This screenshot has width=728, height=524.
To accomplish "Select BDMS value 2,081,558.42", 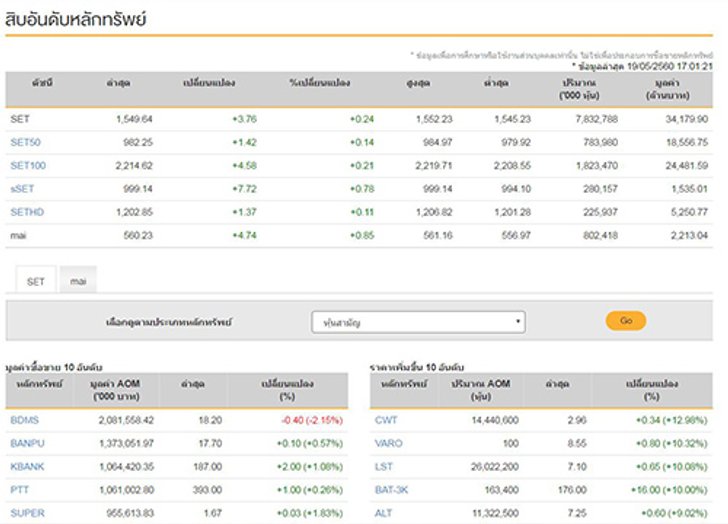I will [126, 420].
